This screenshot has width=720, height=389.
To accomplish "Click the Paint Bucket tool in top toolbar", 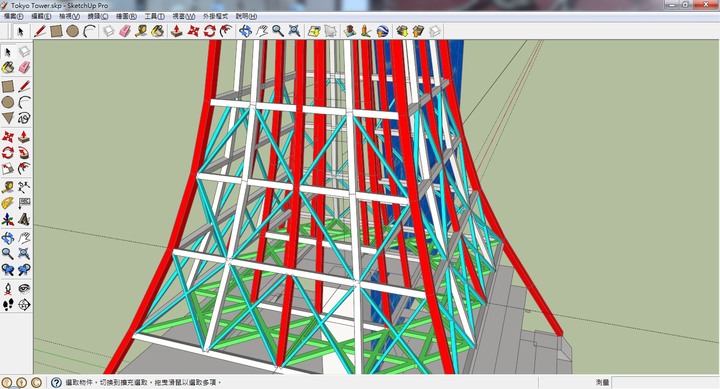I will (158, 31).
